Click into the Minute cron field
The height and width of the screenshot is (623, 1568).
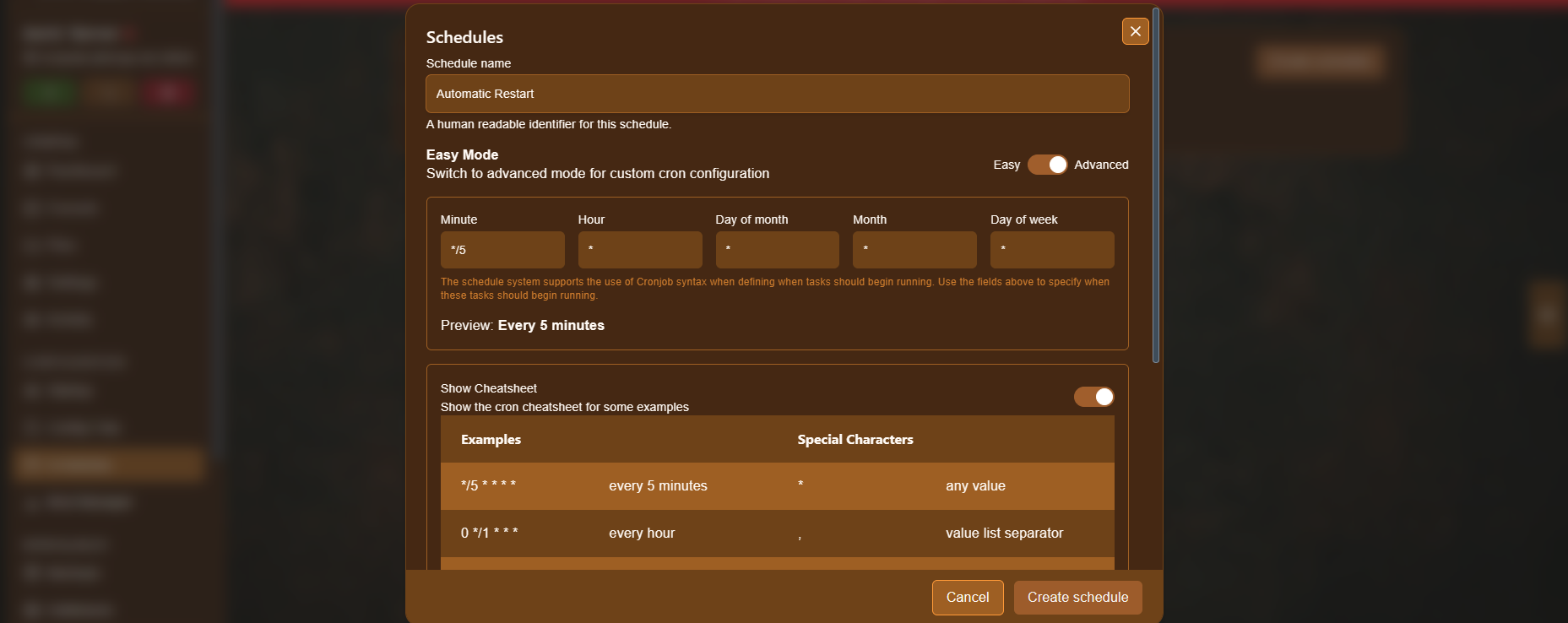click(502, 250)
